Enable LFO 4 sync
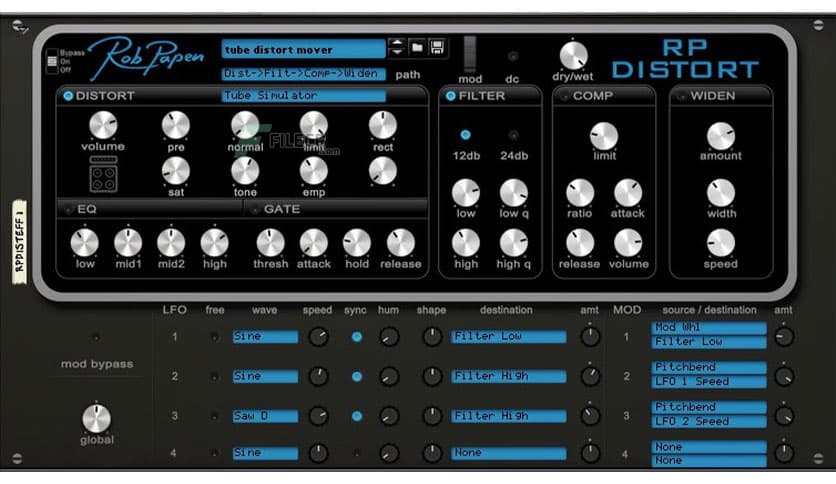The width and height of the screenshot is (836, 484). 357,453
